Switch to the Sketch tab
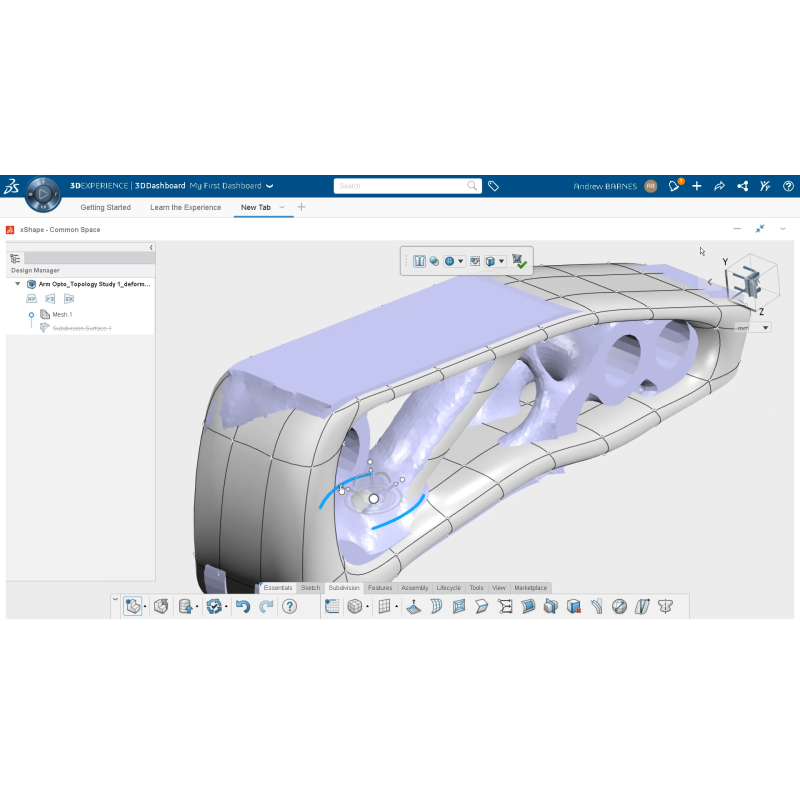The height and width of the screenshot is (800, 800). click(311, 588)
